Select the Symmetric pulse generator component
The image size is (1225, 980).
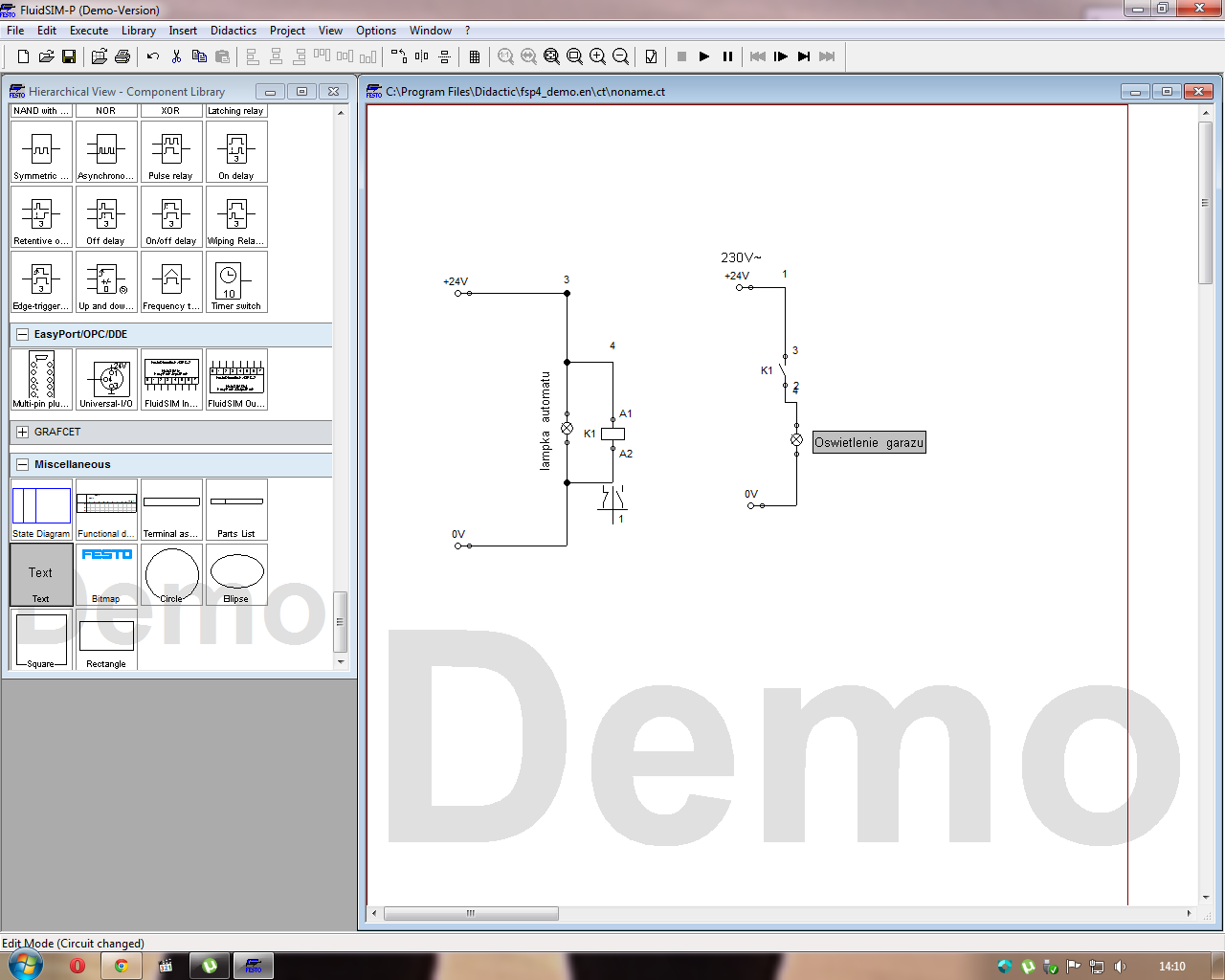click(x=41, y=152)
